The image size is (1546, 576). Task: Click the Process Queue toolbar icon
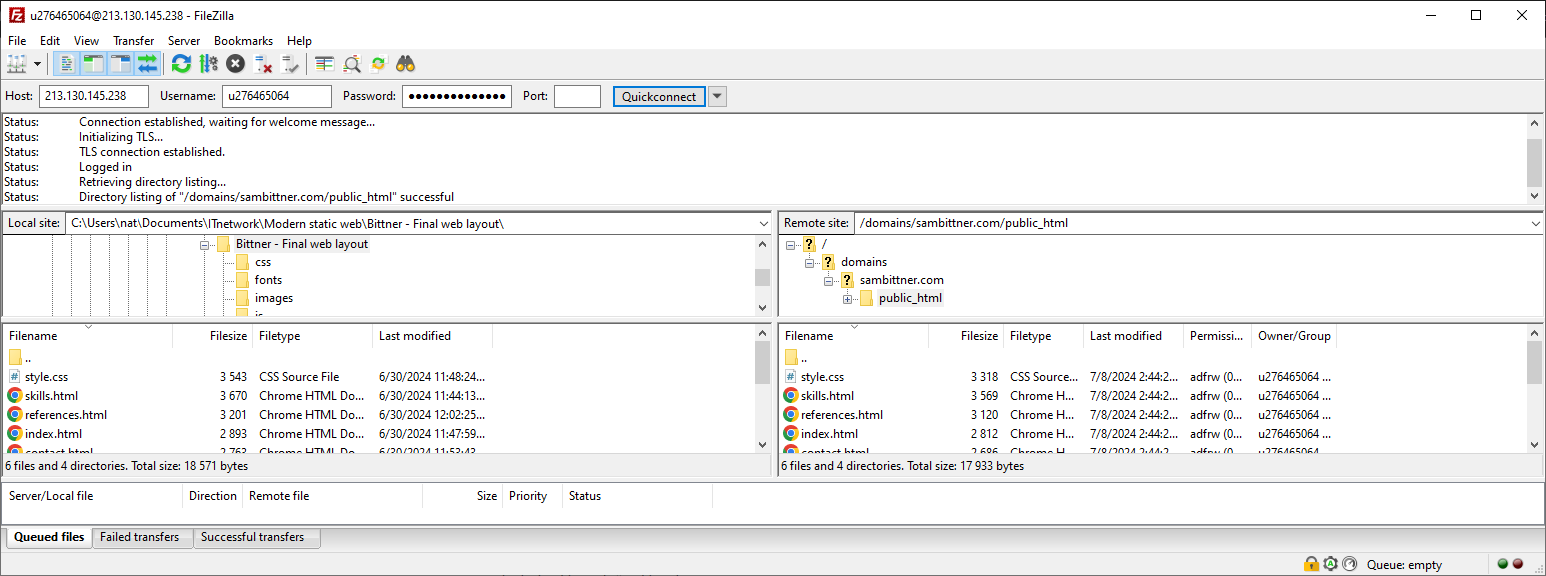click(x=208, y=64)
